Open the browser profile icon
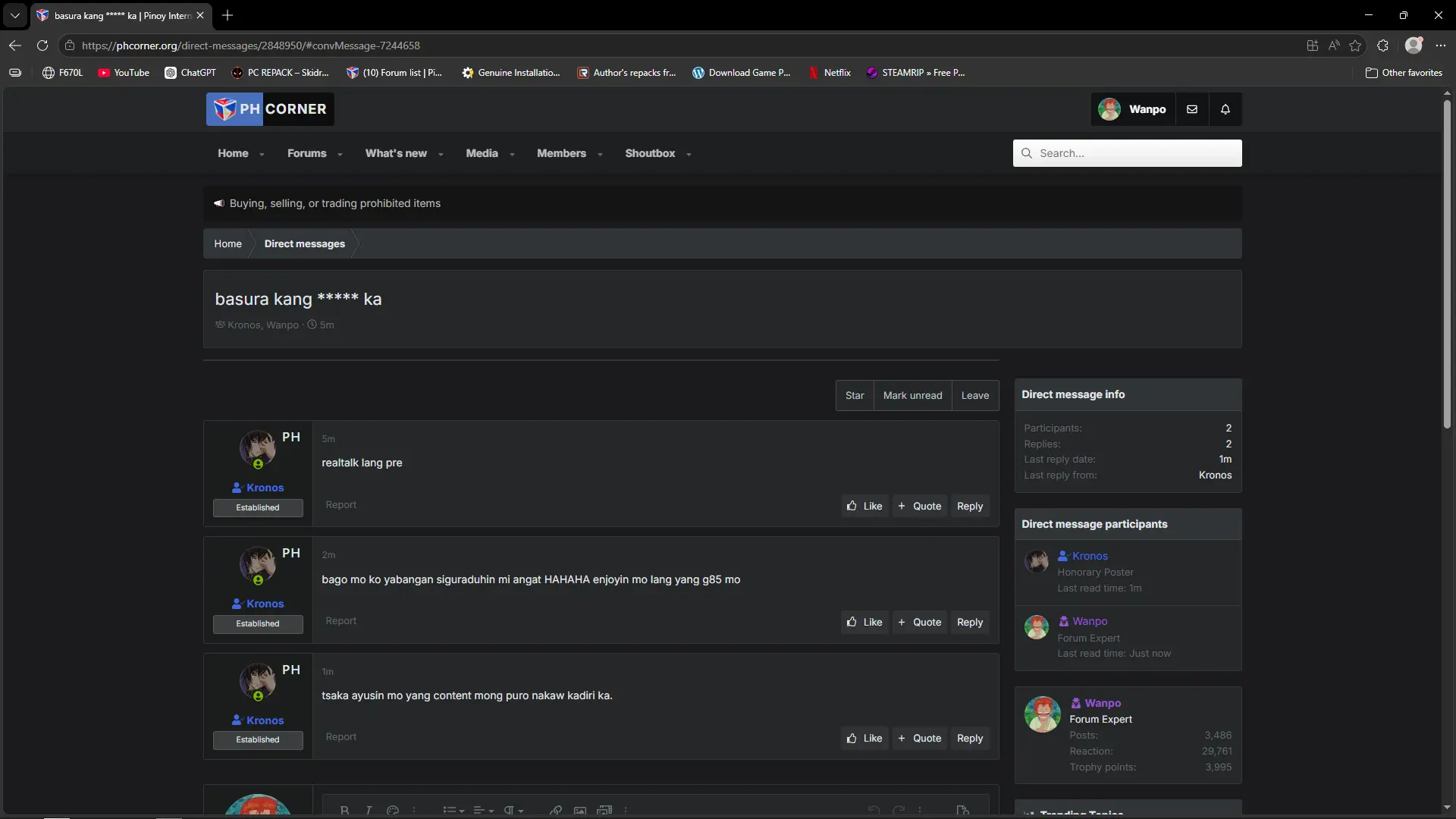The image size is (1456, 819). (1414, 45)
